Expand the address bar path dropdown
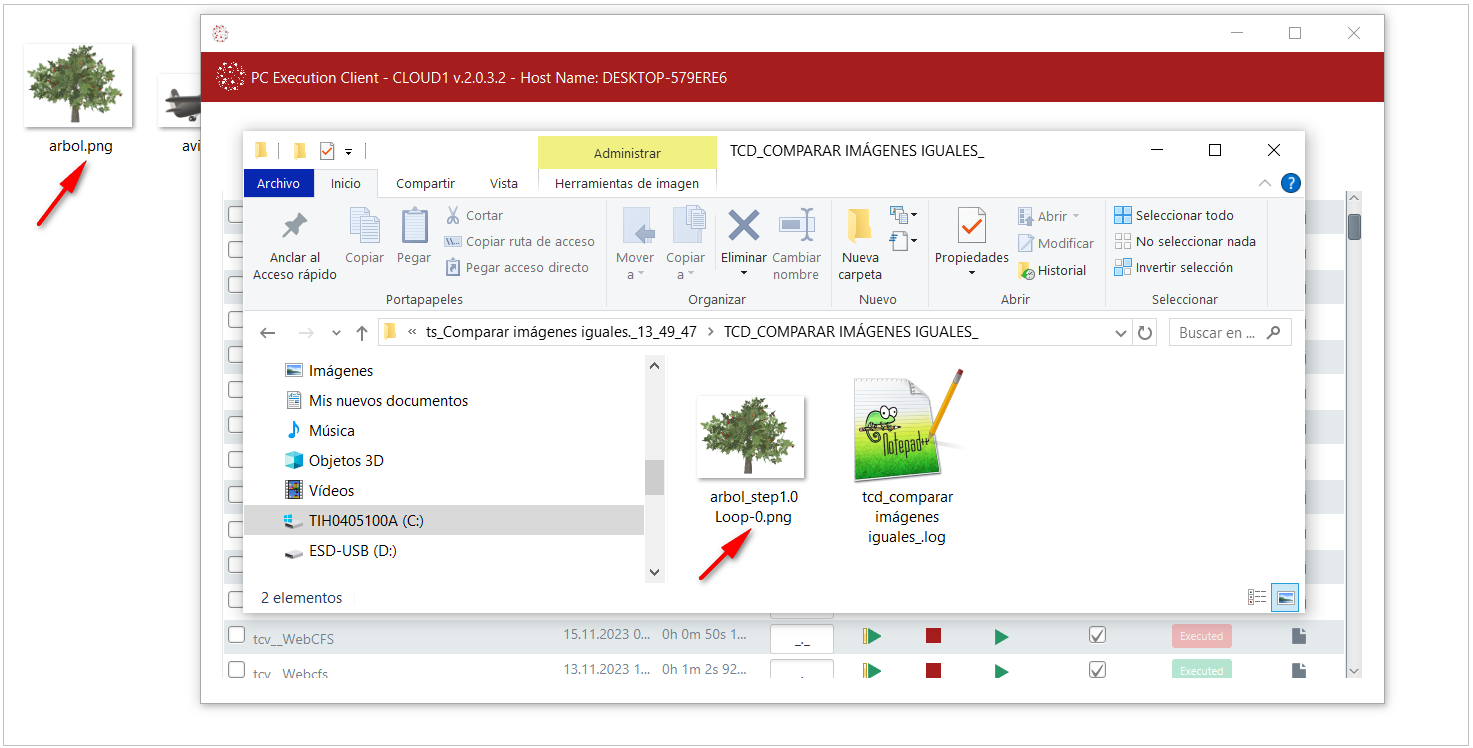This screenshot has width=1473, height=748. point(1121,333)
